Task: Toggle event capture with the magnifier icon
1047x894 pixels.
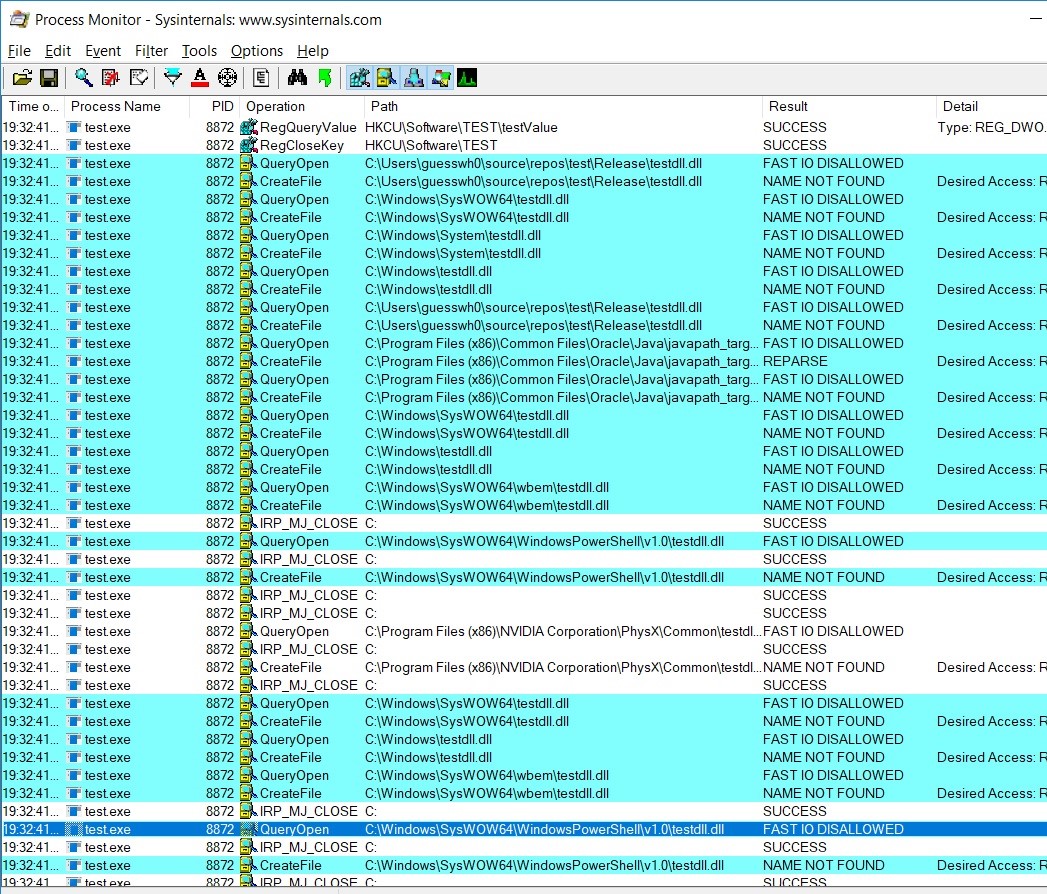Action: [83, 78]
